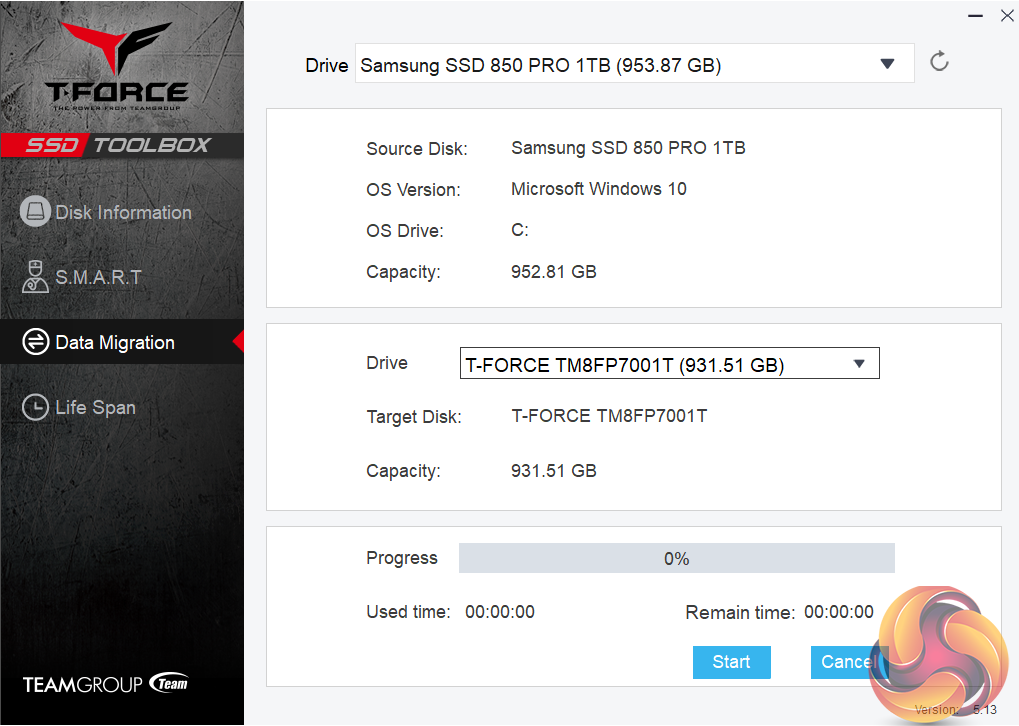Click the S.M.A.R.T doctor icon
Screen dimensions: 1019x726
click(x=35, y=277)
